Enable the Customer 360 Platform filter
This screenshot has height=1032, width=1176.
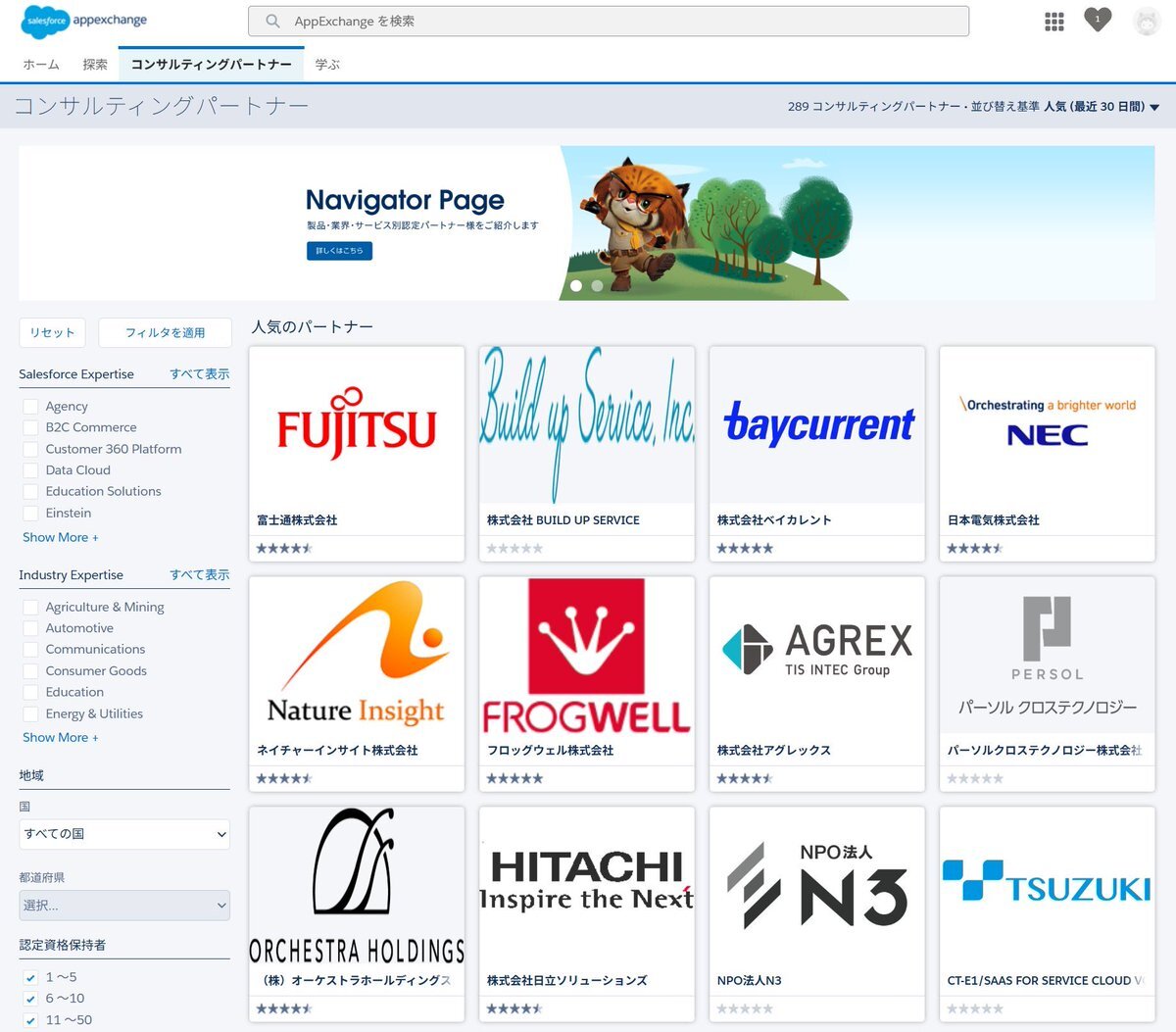30,449
